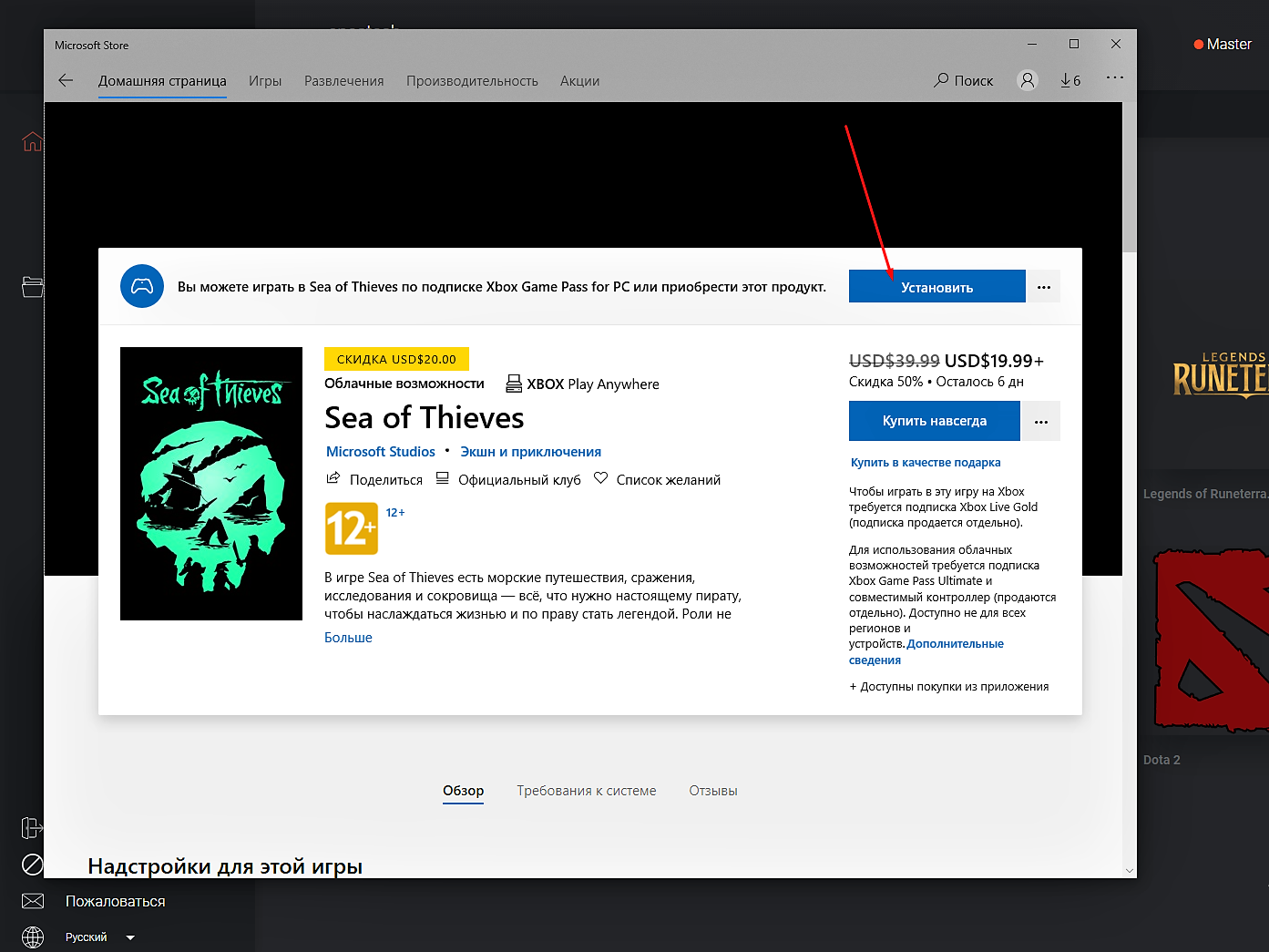Click the Облачные возможности label

404,384
